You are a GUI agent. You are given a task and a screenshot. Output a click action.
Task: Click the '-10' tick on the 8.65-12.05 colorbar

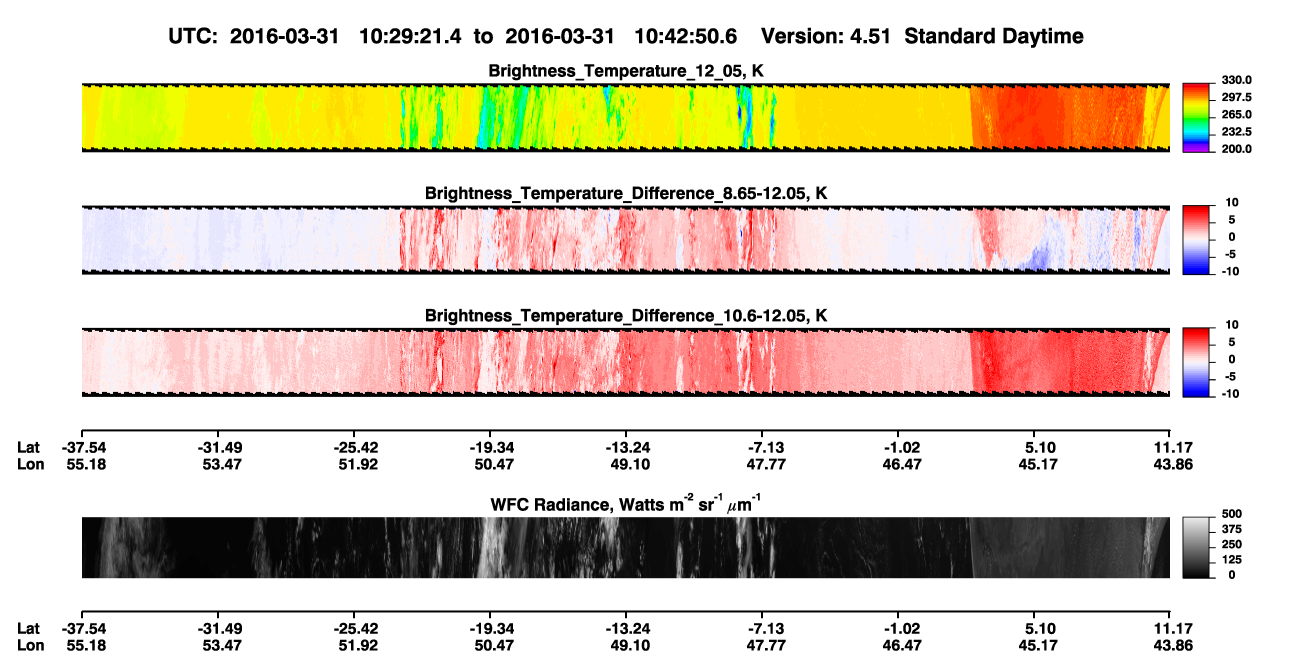(1229, 271)
